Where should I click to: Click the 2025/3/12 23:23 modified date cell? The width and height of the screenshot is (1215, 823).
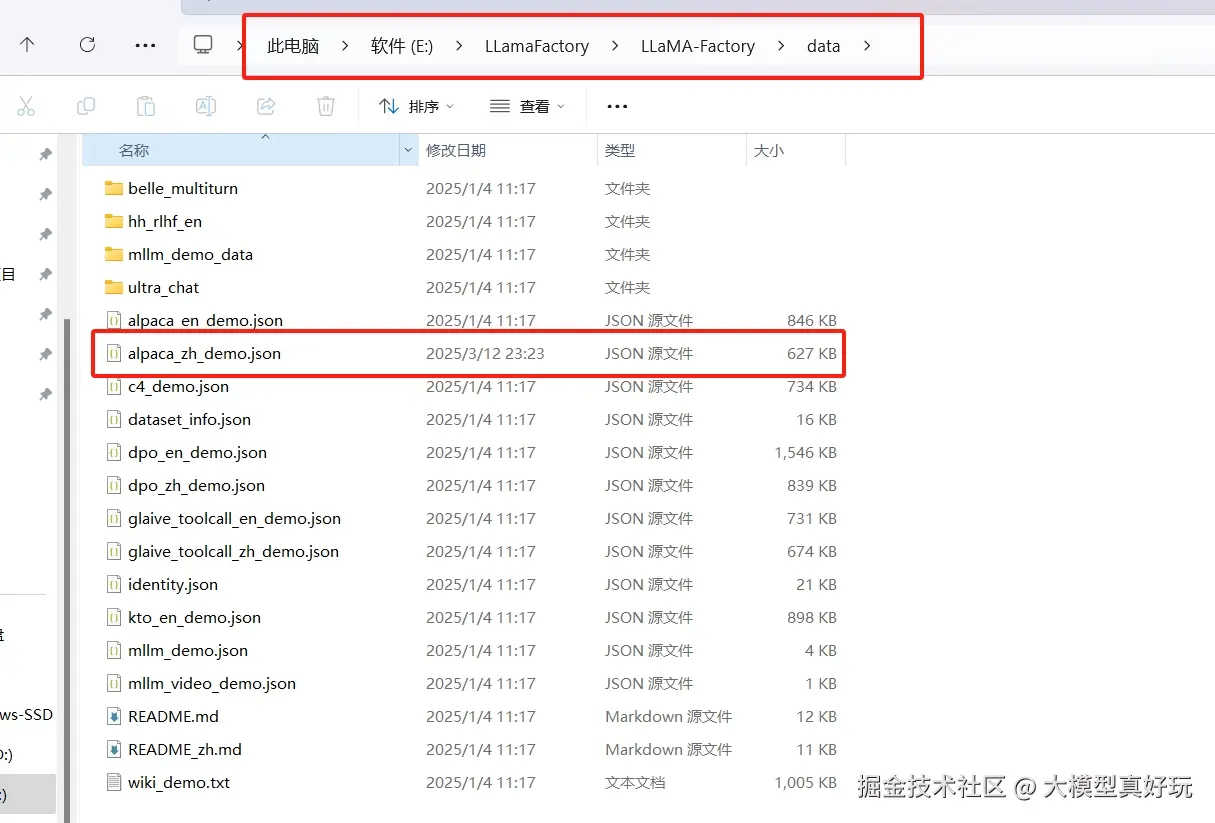[x=485, y=353]
